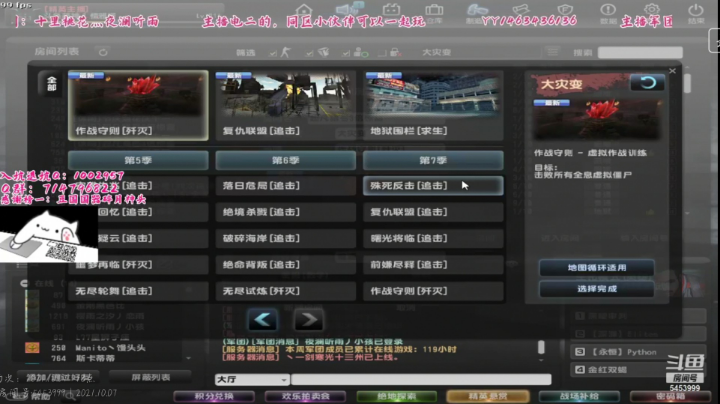
Task: Toggle the locked room filter checkbox
Action: coord(382,53)
